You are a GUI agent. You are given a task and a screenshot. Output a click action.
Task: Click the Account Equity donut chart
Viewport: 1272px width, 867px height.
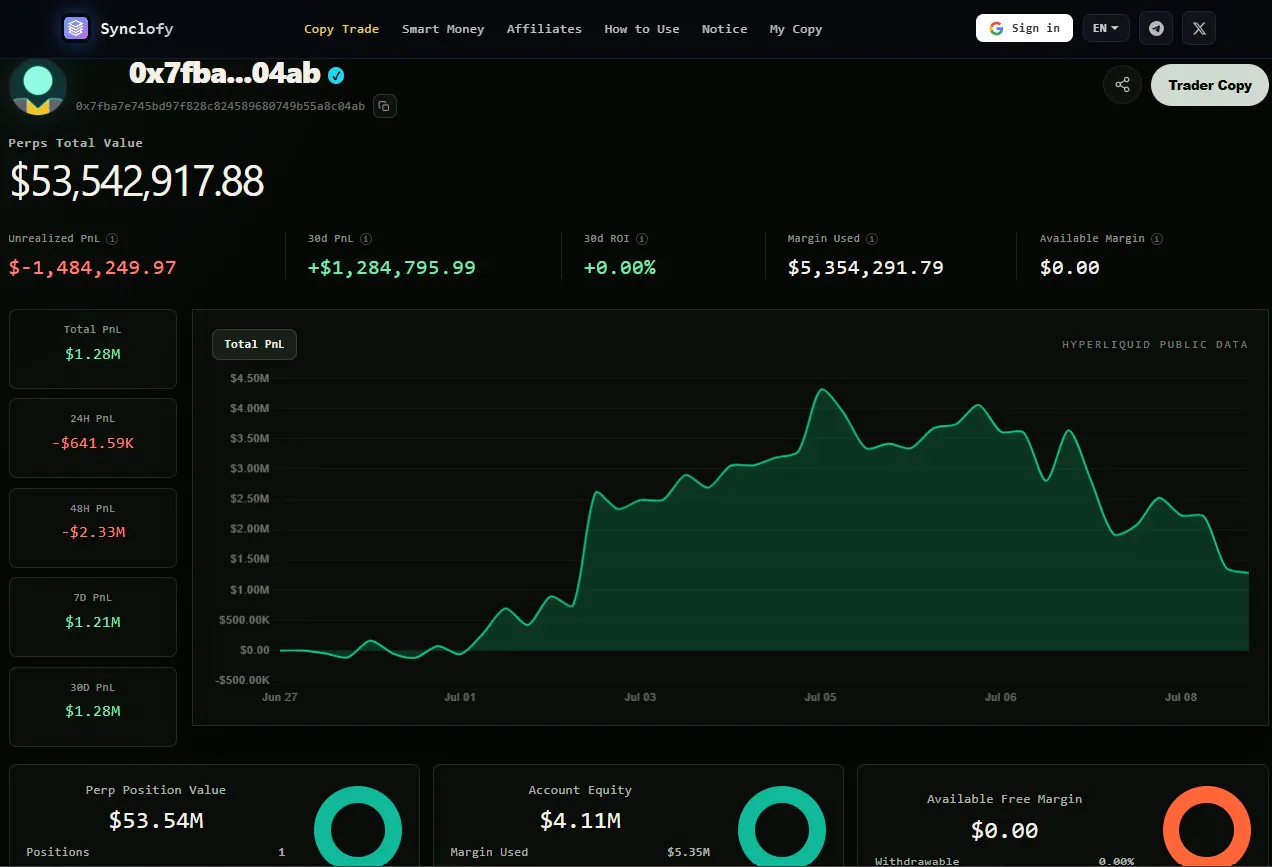(x=782, y=826)
